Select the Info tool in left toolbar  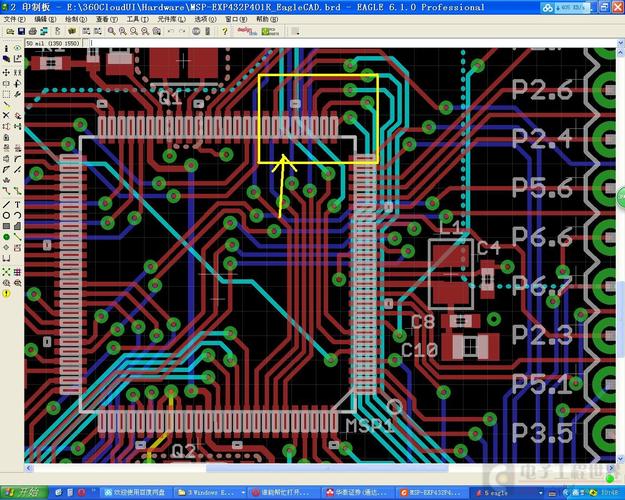coord(6,47)
